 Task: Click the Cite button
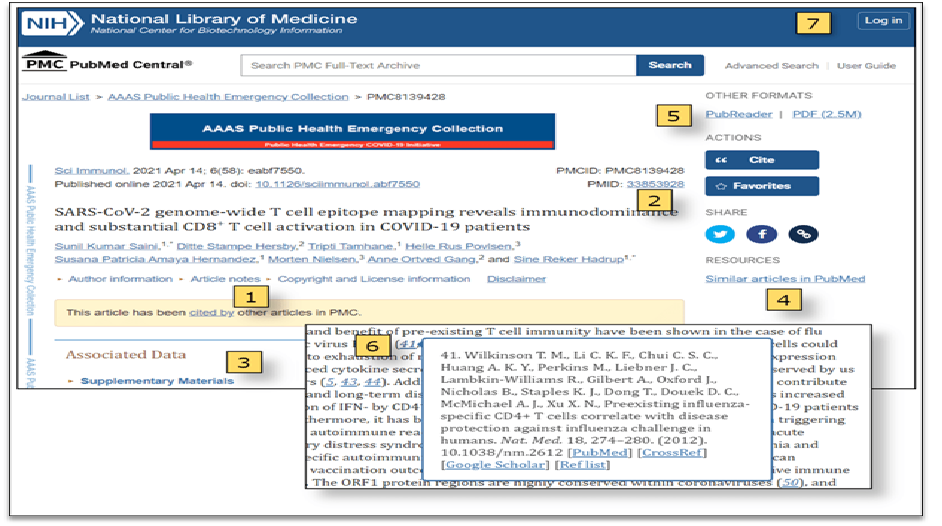point(762,160)
